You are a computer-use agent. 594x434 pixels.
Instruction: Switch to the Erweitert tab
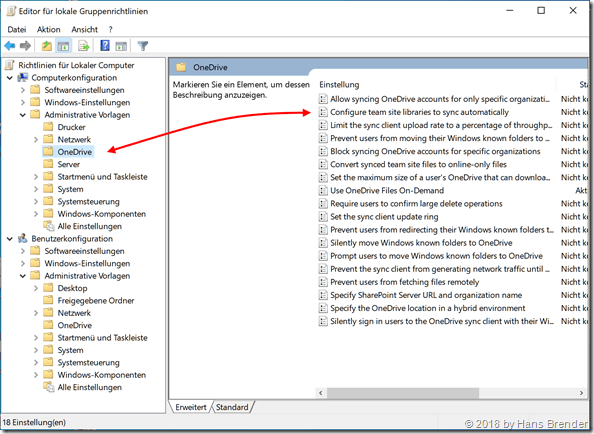point(191,407)
